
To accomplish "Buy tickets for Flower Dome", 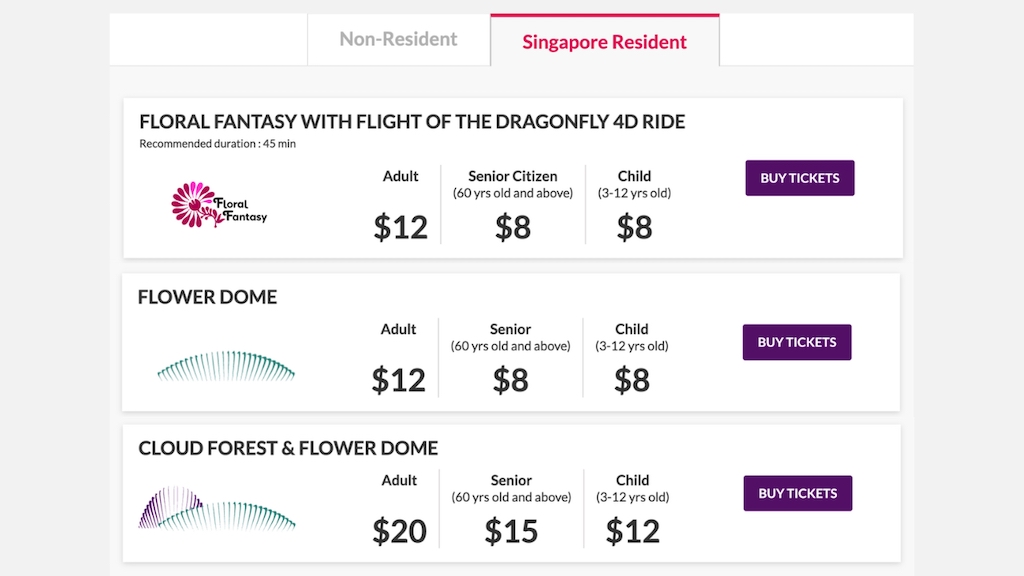I will pos(796,342).
